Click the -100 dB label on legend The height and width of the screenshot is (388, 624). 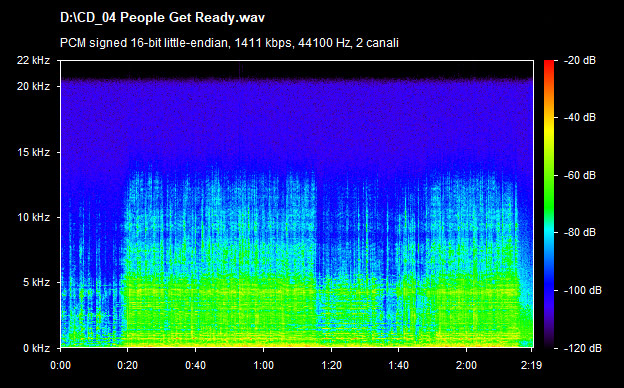point(583,291)
